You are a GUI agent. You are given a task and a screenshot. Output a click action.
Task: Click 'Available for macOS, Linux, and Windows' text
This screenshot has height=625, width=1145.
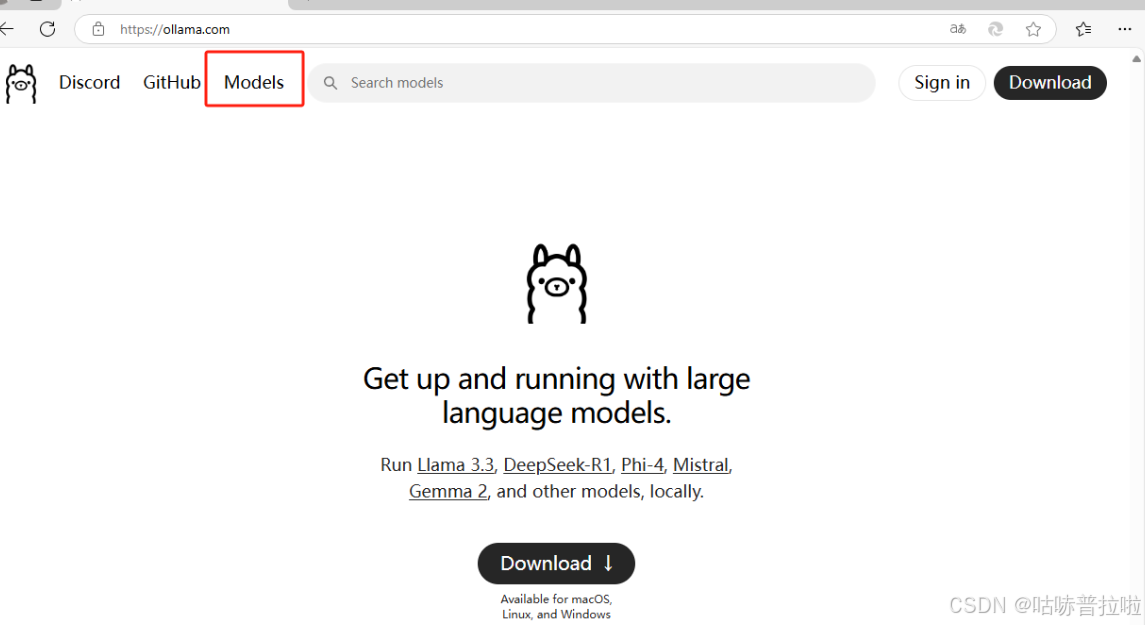point(556,606)
